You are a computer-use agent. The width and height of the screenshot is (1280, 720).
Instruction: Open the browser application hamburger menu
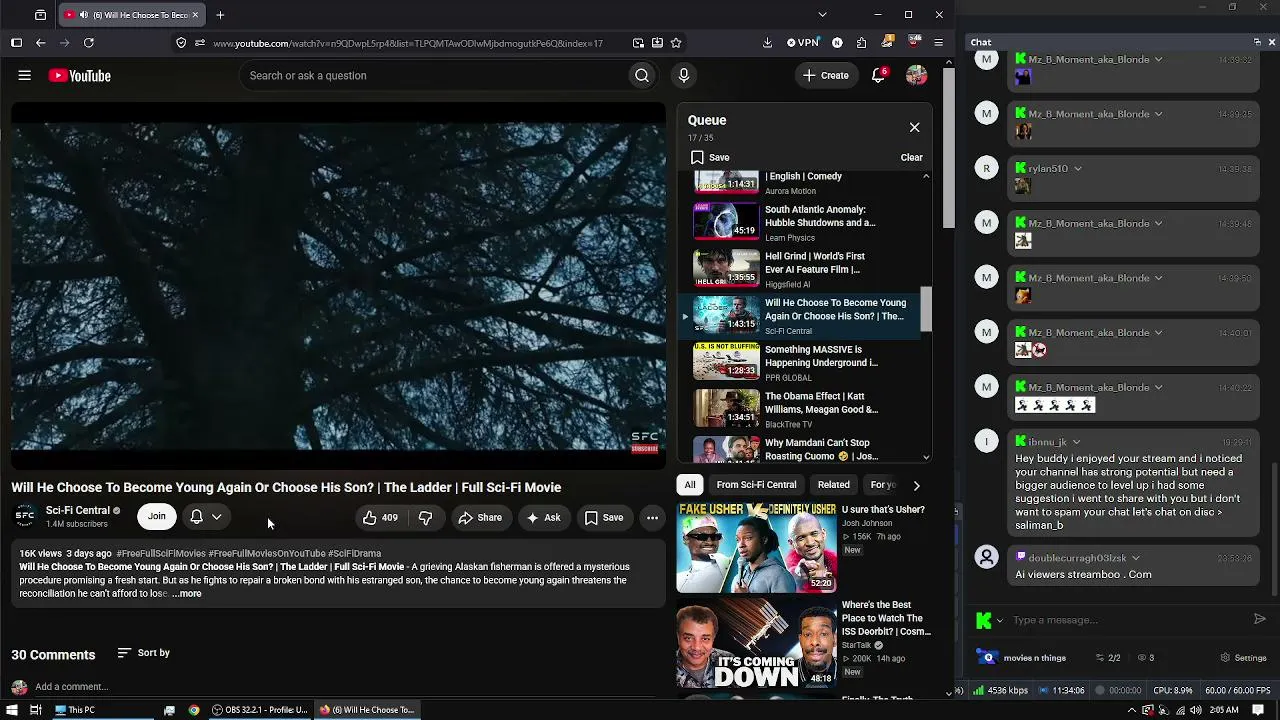pyautogui.click(x=938, y=43)
